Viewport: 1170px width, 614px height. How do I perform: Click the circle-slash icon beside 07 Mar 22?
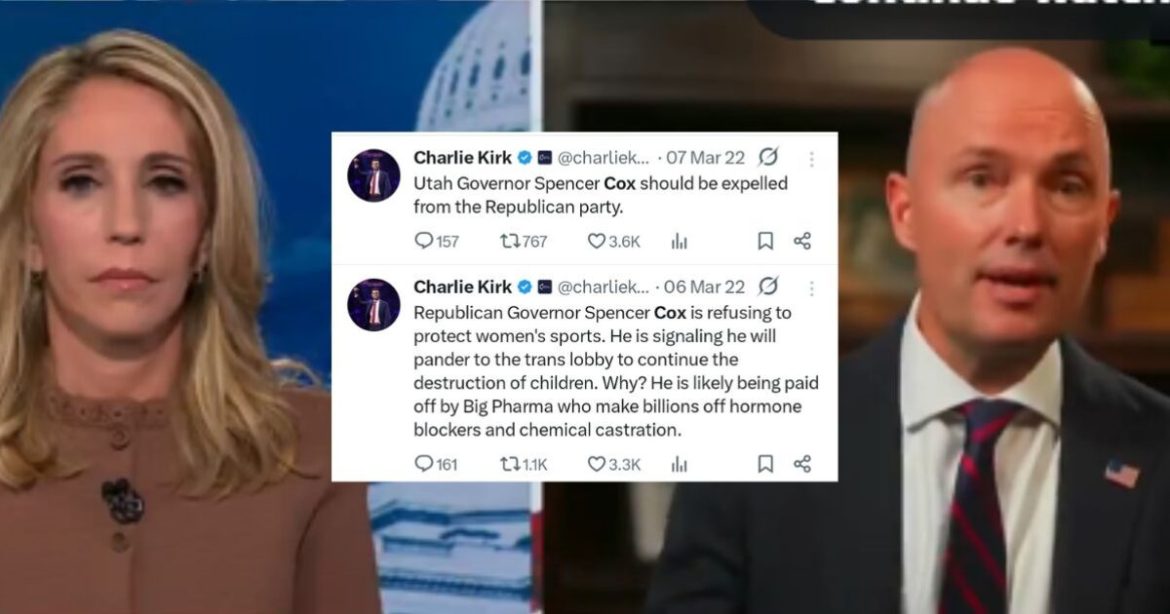point(768,157)
